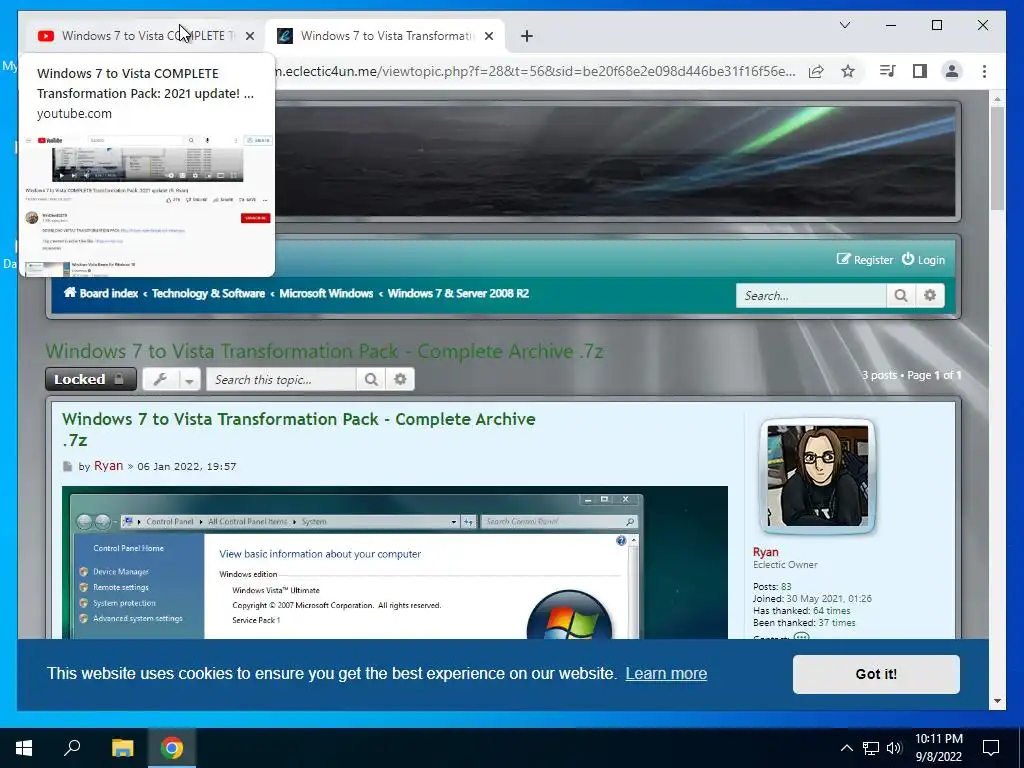This screenshot has width=1024, height=768.
Task: Click the Search this topic field
Action: coord(281,379)
